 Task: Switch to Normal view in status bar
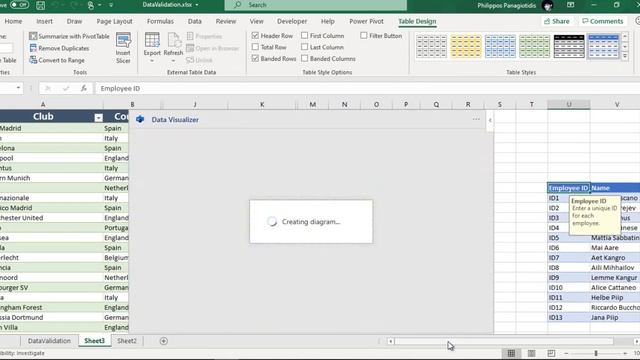[x=511, y=353]
